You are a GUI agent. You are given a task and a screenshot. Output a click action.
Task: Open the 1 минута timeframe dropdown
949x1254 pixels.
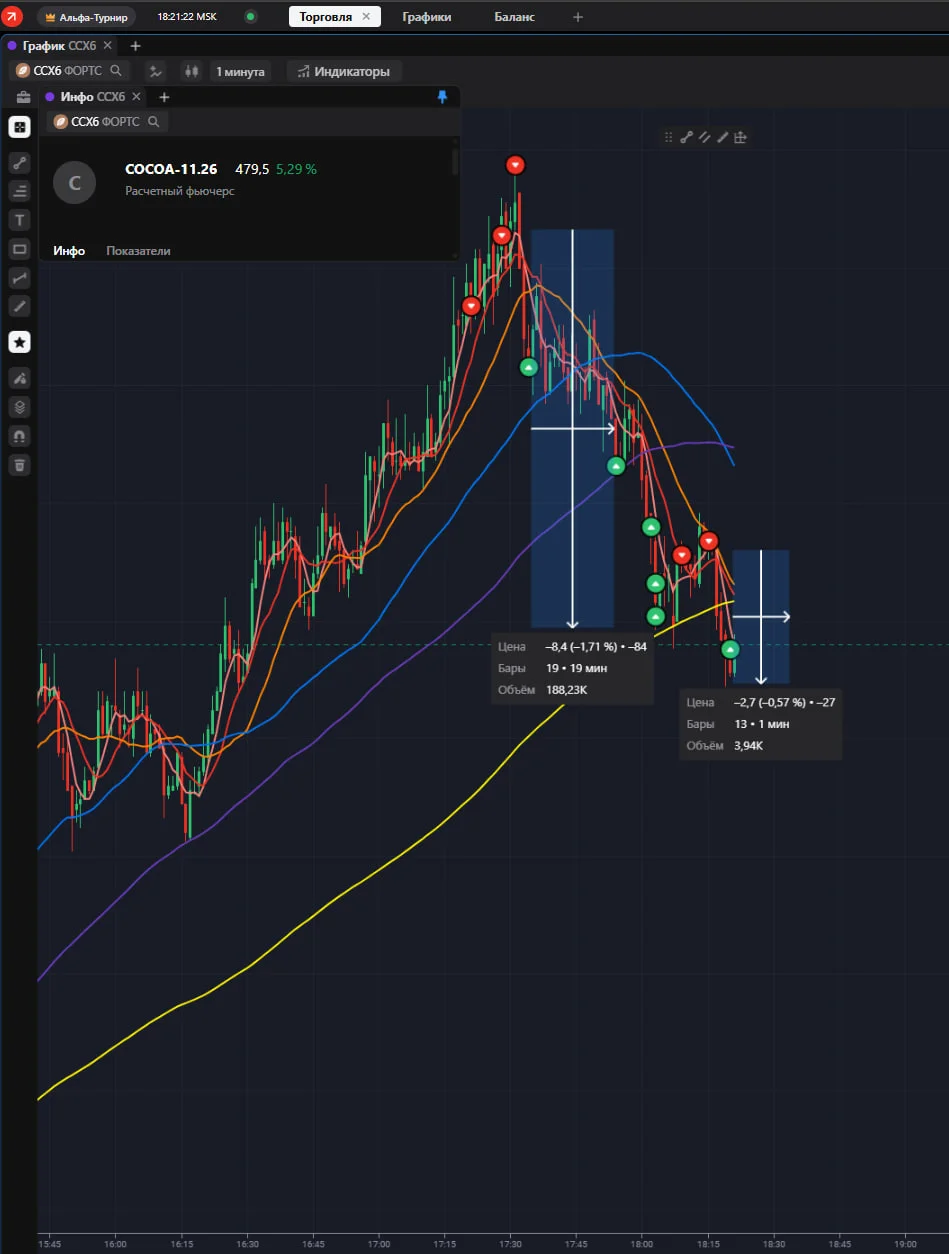pos(240,71)
